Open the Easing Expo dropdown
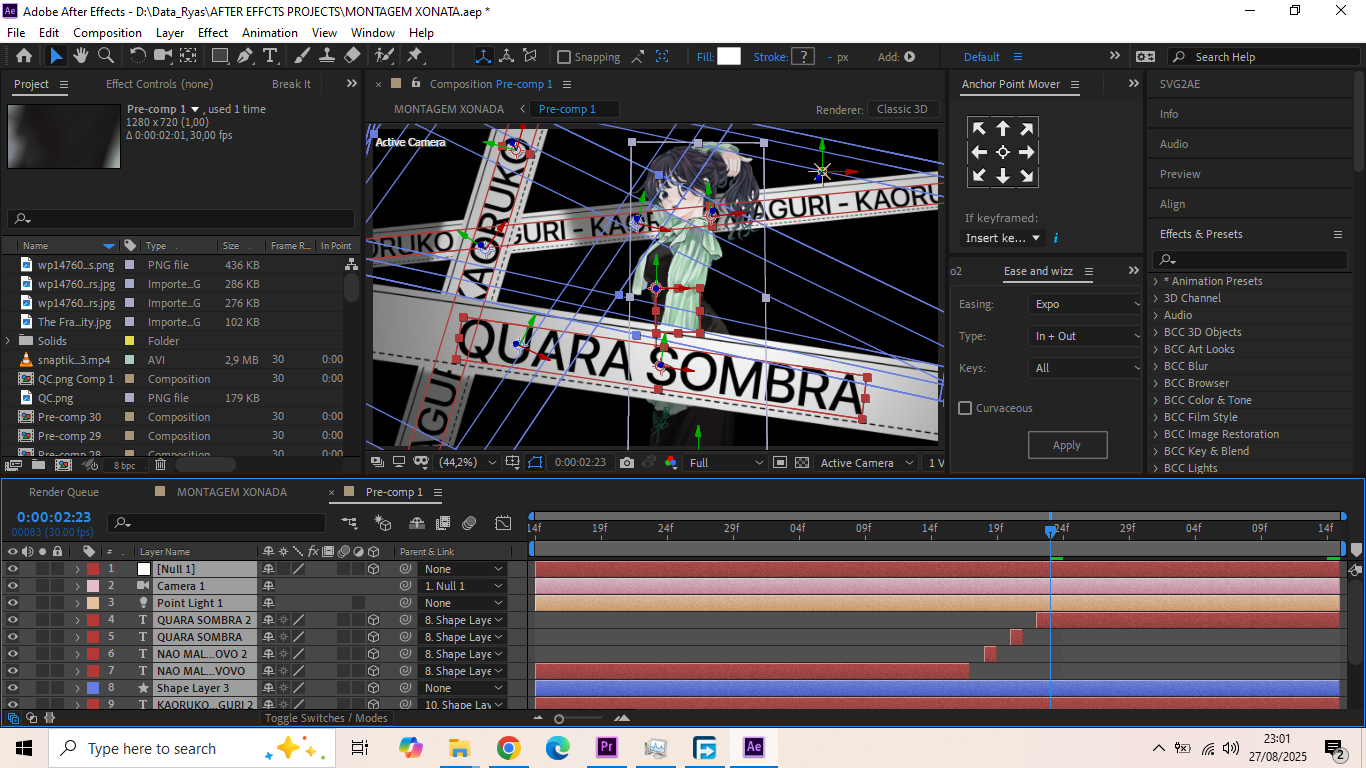This screenshot has height=768, width=1366. [x=1085, y=304]
